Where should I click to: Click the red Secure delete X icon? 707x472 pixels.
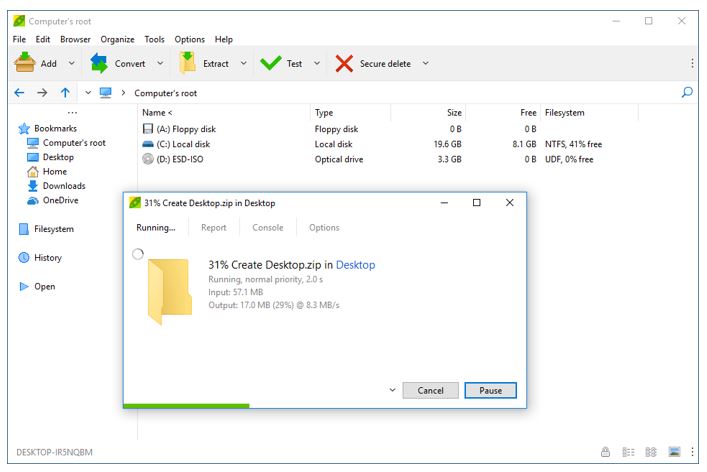[x=344, y=64]
